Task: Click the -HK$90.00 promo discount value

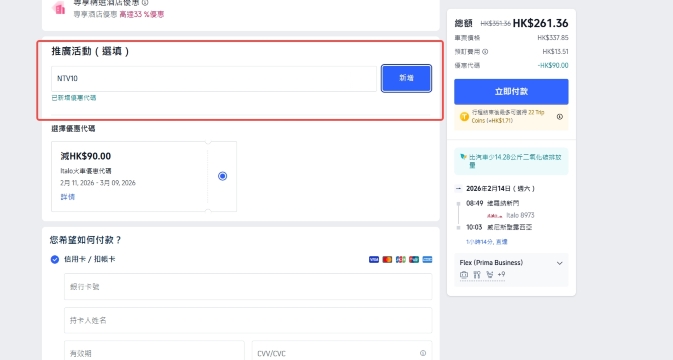Action: click(553, 66)
